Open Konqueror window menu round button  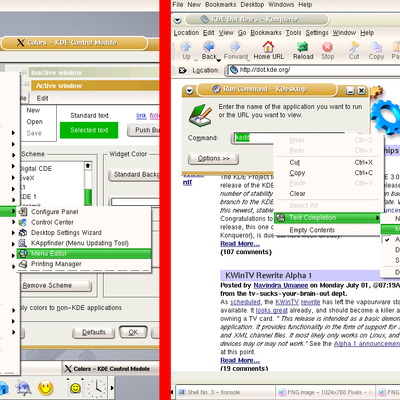pos(178,20)
